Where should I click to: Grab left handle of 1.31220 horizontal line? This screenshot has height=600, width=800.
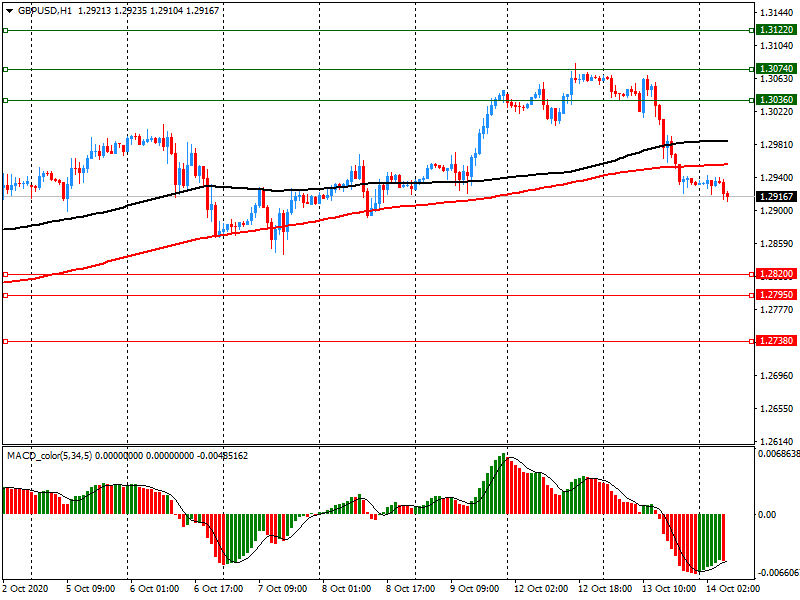tap(6, 31)
